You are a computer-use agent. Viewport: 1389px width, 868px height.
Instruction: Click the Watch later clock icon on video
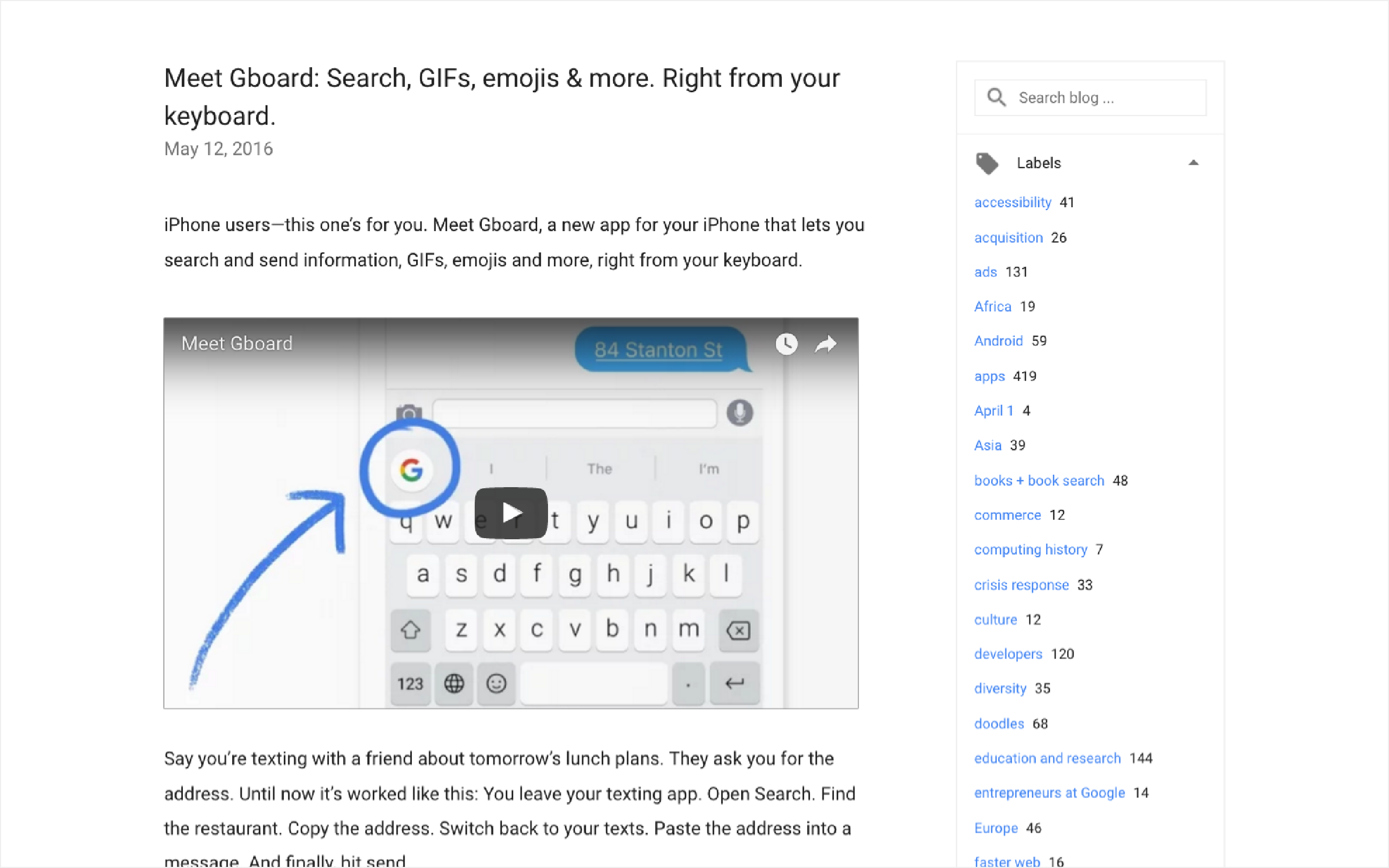coord(786,344)
